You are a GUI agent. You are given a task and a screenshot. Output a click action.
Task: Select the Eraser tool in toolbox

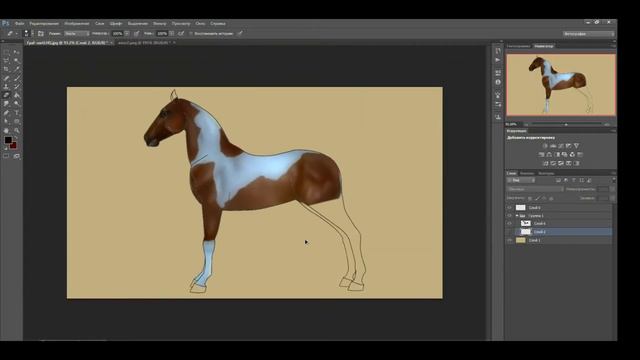click(x=6, y=95)
